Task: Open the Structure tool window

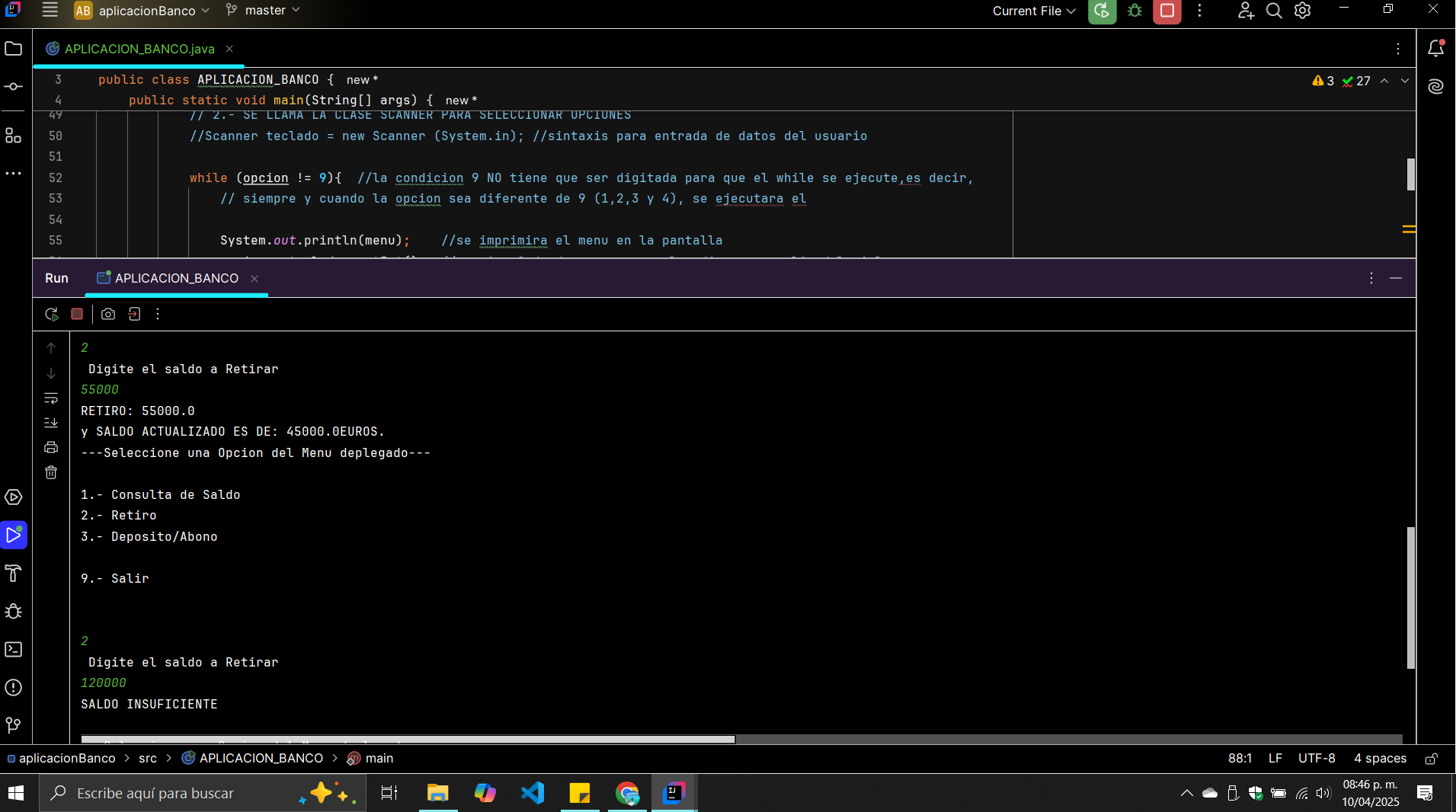Action: pyautogui.click(x=14, y=136)
